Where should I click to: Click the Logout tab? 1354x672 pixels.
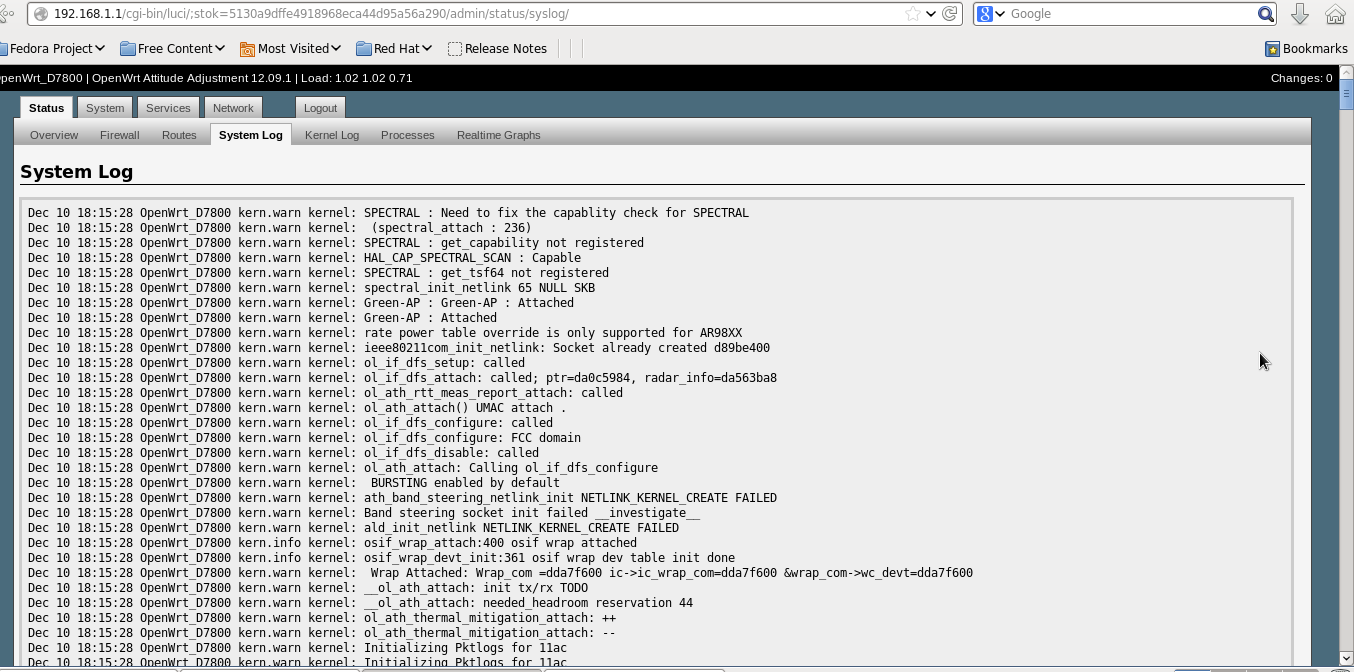[320, 108]
